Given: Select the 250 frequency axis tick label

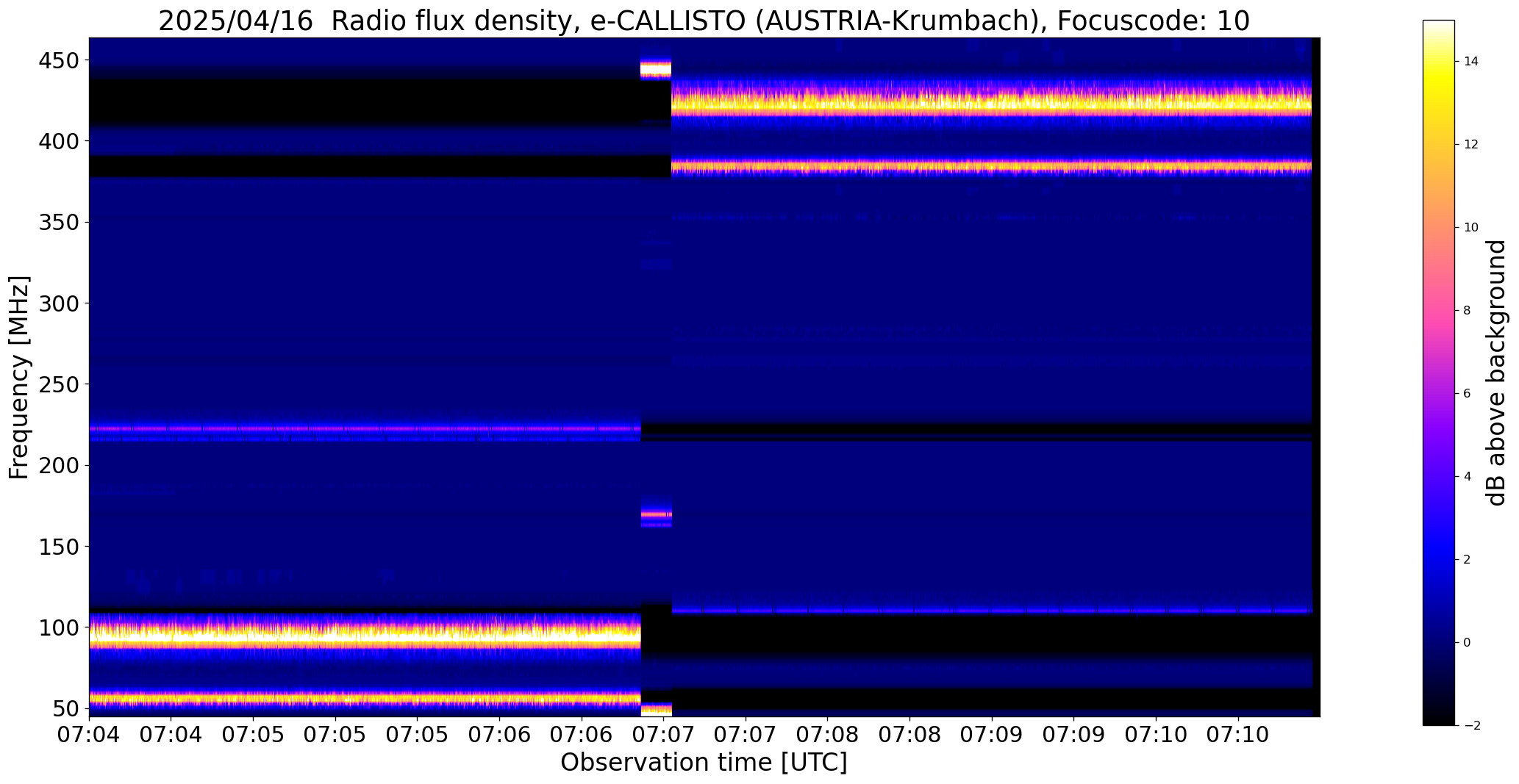Looking at the screenshot, I should (x=58, y=384).
